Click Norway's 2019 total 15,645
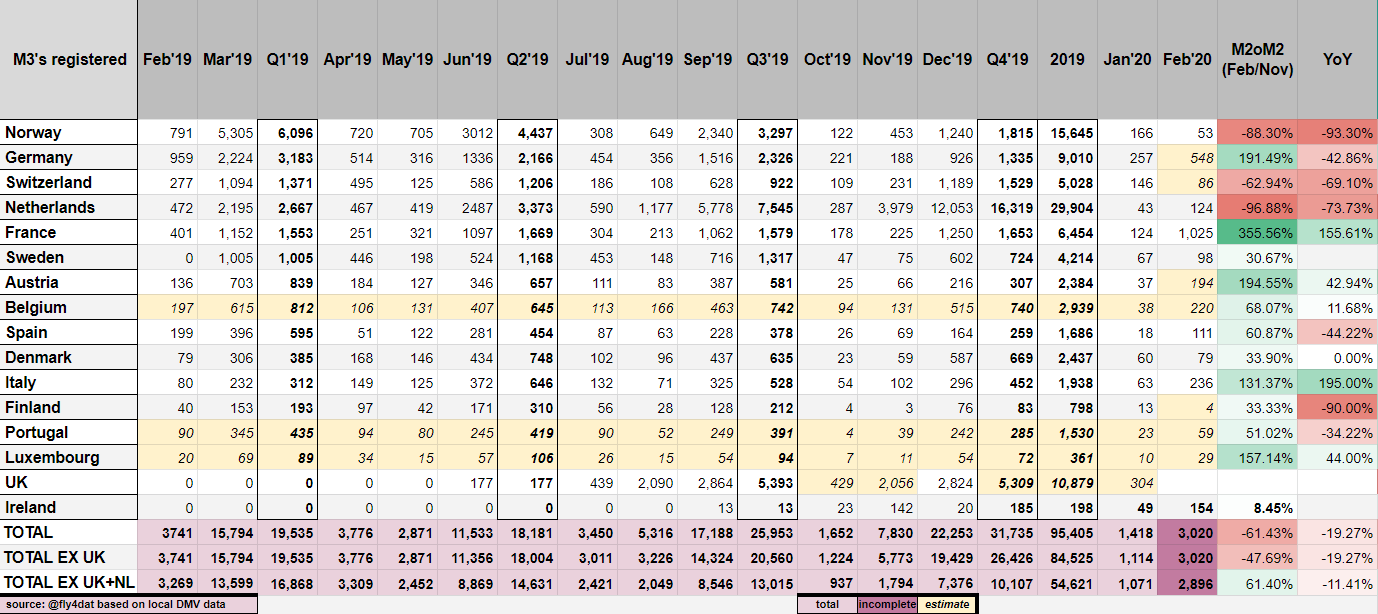The height and width of the screenshot is (614, 1378). click(1068, 132)
